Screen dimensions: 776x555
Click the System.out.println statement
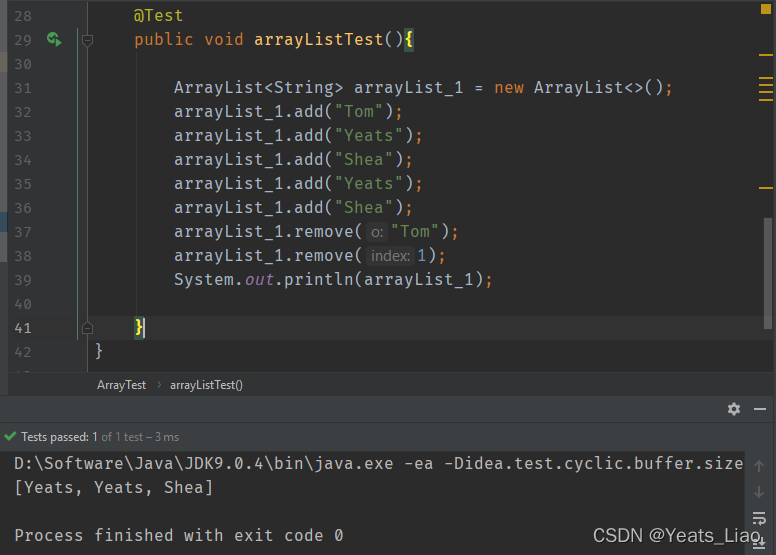[333, 280]
